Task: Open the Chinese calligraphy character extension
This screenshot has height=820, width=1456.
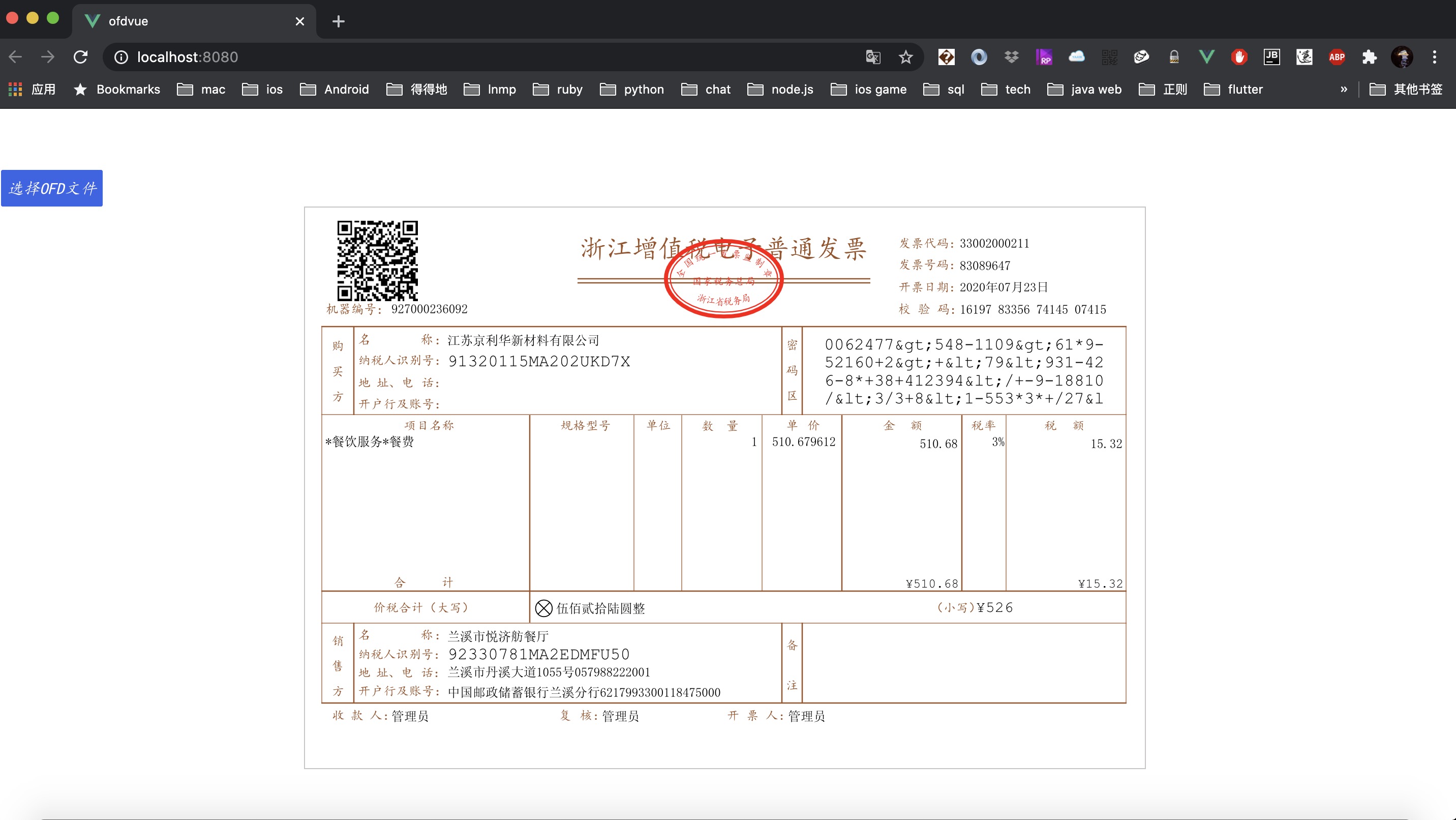Action: (1305, 56)
